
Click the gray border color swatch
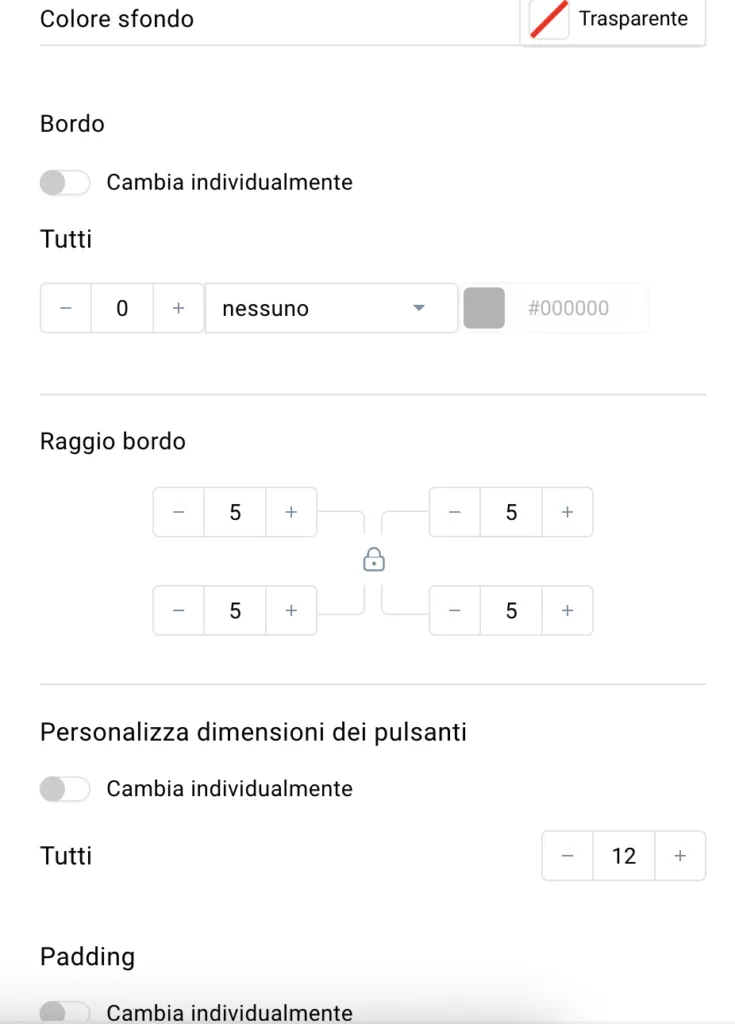pos(484,308)
